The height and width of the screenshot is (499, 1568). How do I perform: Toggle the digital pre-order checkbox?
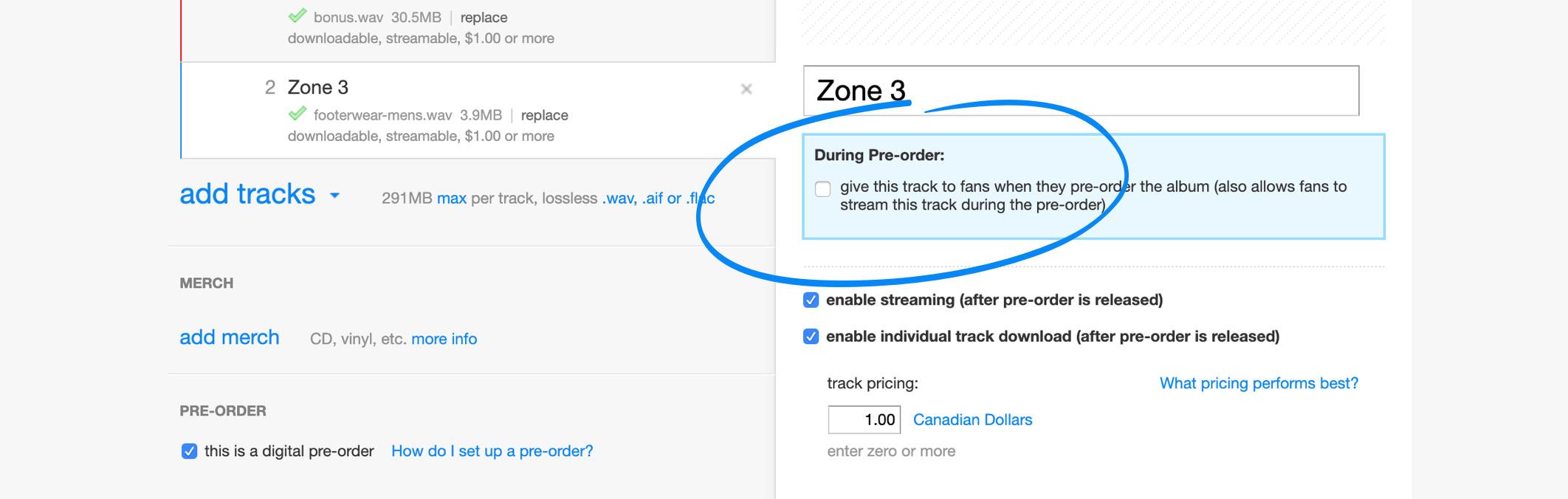[190, 451]
